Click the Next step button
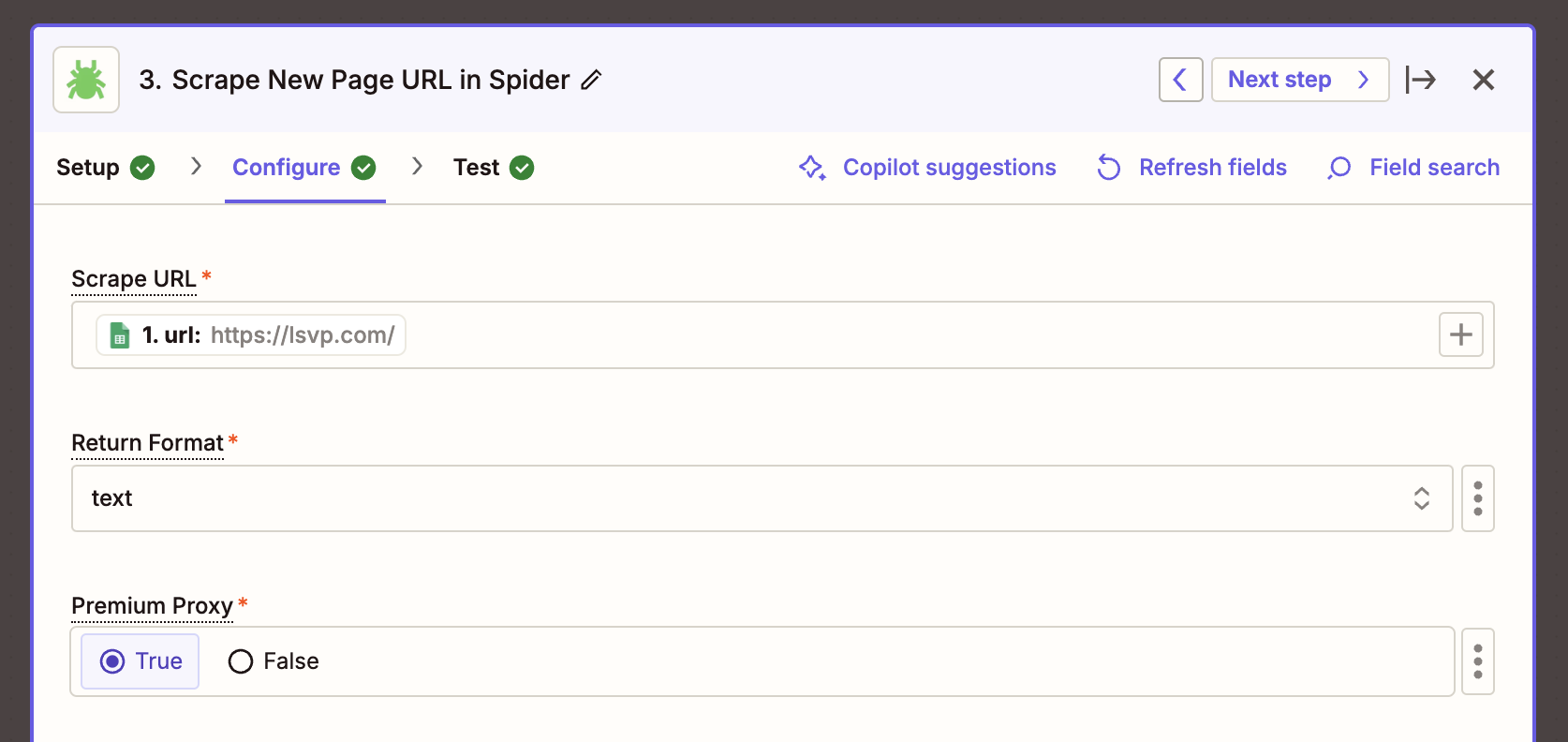 pos(1299,80)
